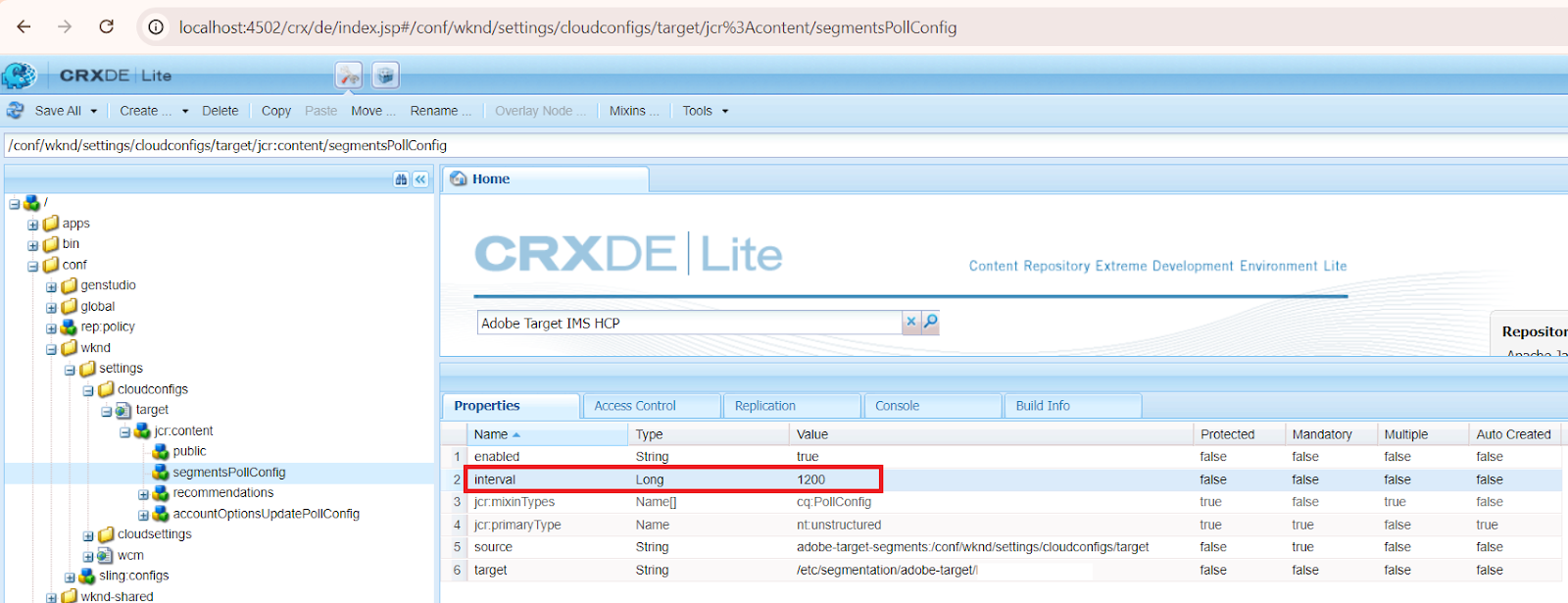Click the browser URL address field
The image size is (1568, 603).
pyautogui.click(x=567, y=27)
